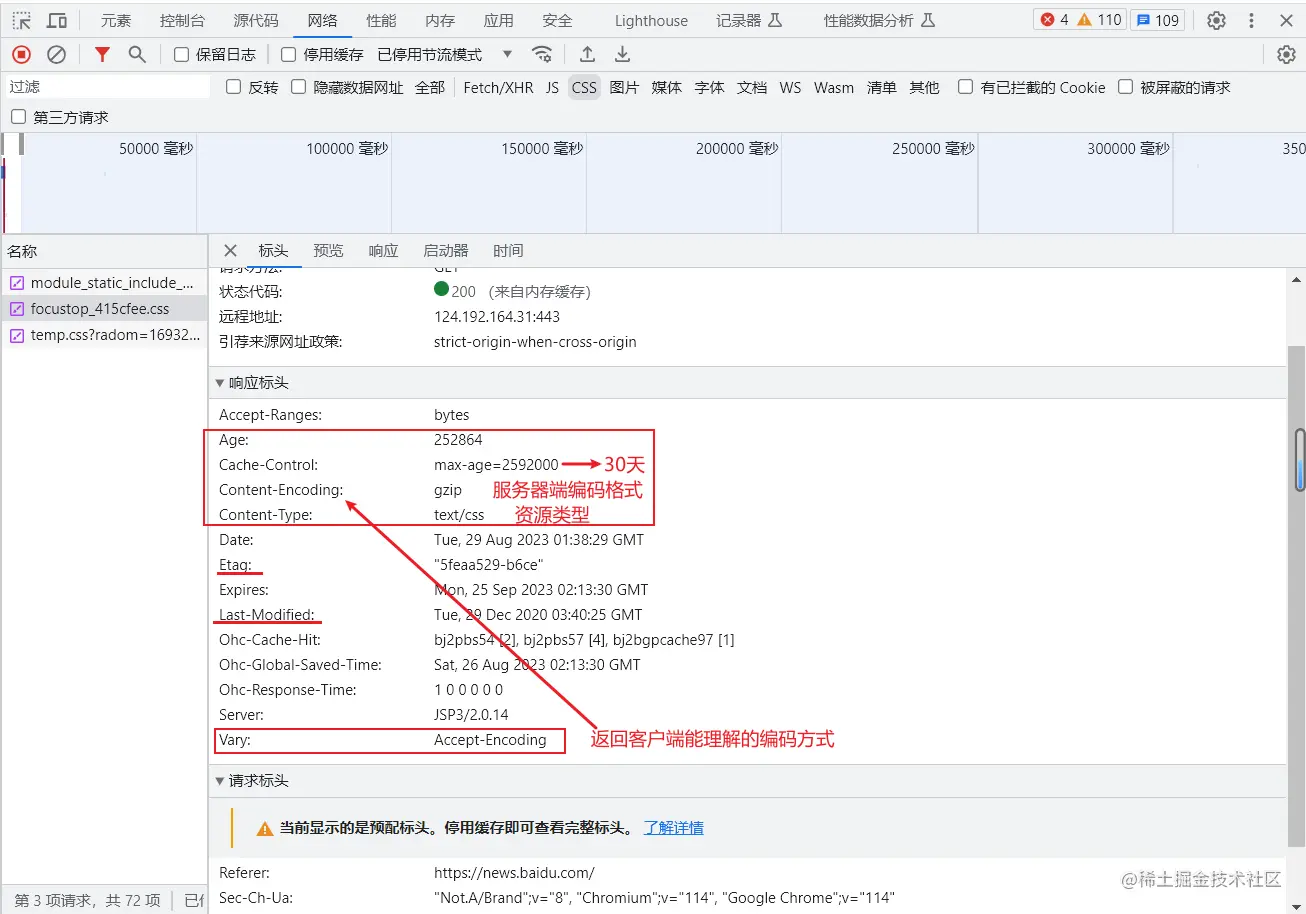Click the Referer value https://news.baidu.com/

coord(514,873)
